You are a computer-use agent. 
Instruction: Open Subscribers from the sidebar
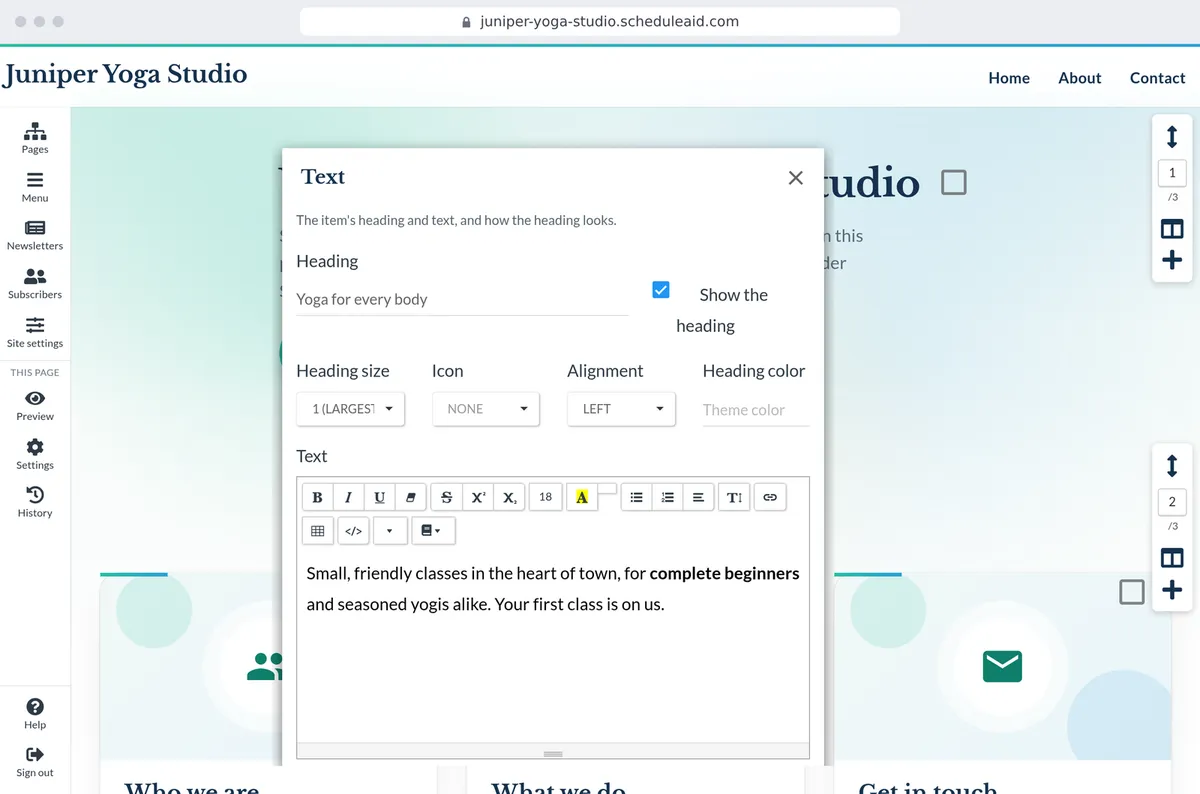(35, 284)
